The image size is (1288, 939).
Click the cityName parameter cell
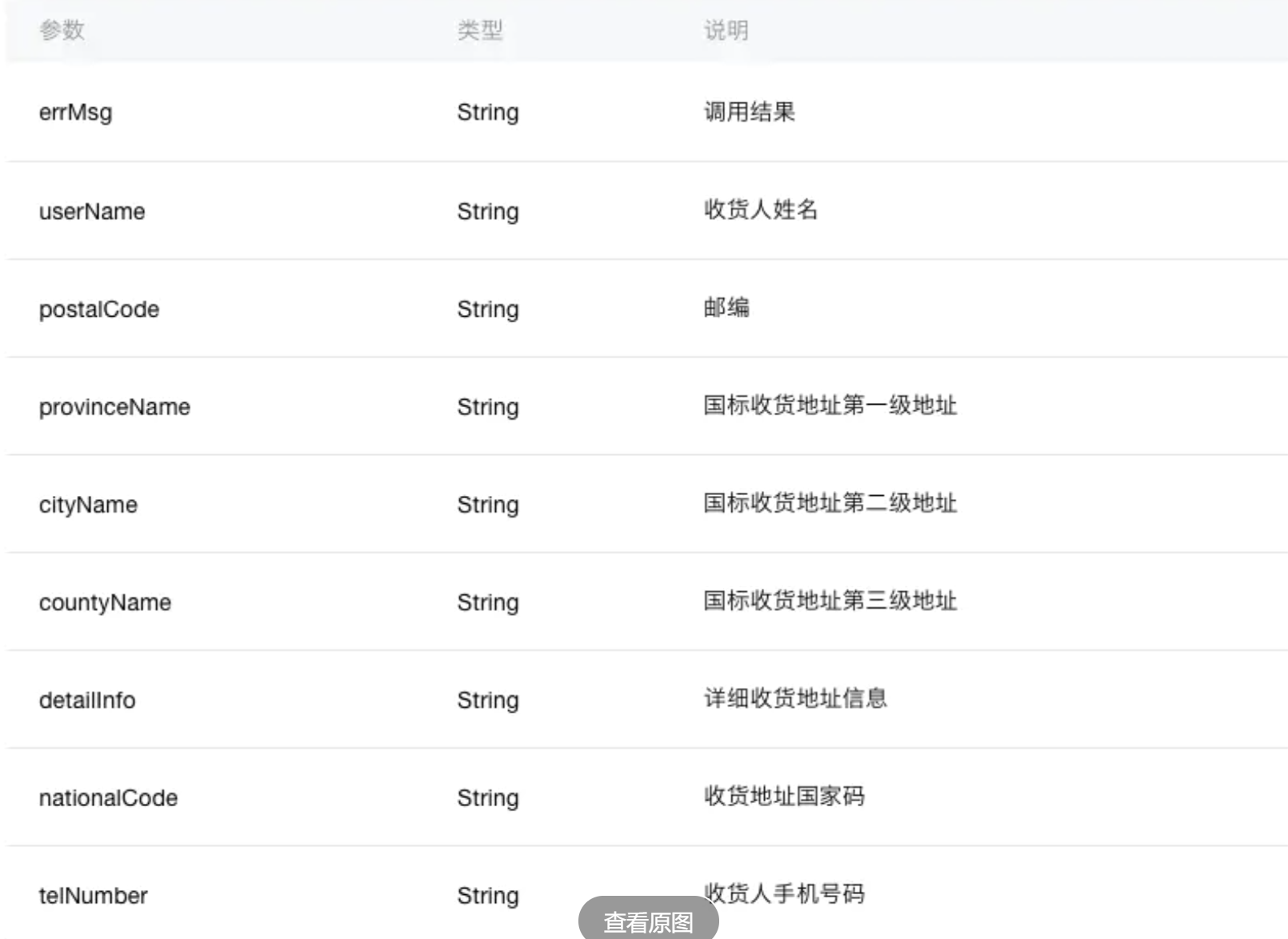tap(88, 505)
